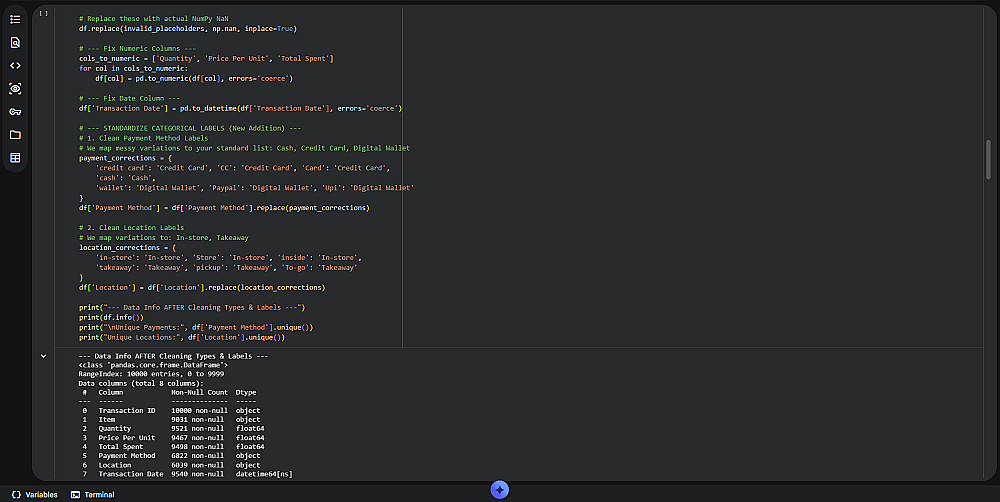Launch the Gemini sparkle assistant button
Screen dimensions: 1000x502
click(x=499, y=490)
